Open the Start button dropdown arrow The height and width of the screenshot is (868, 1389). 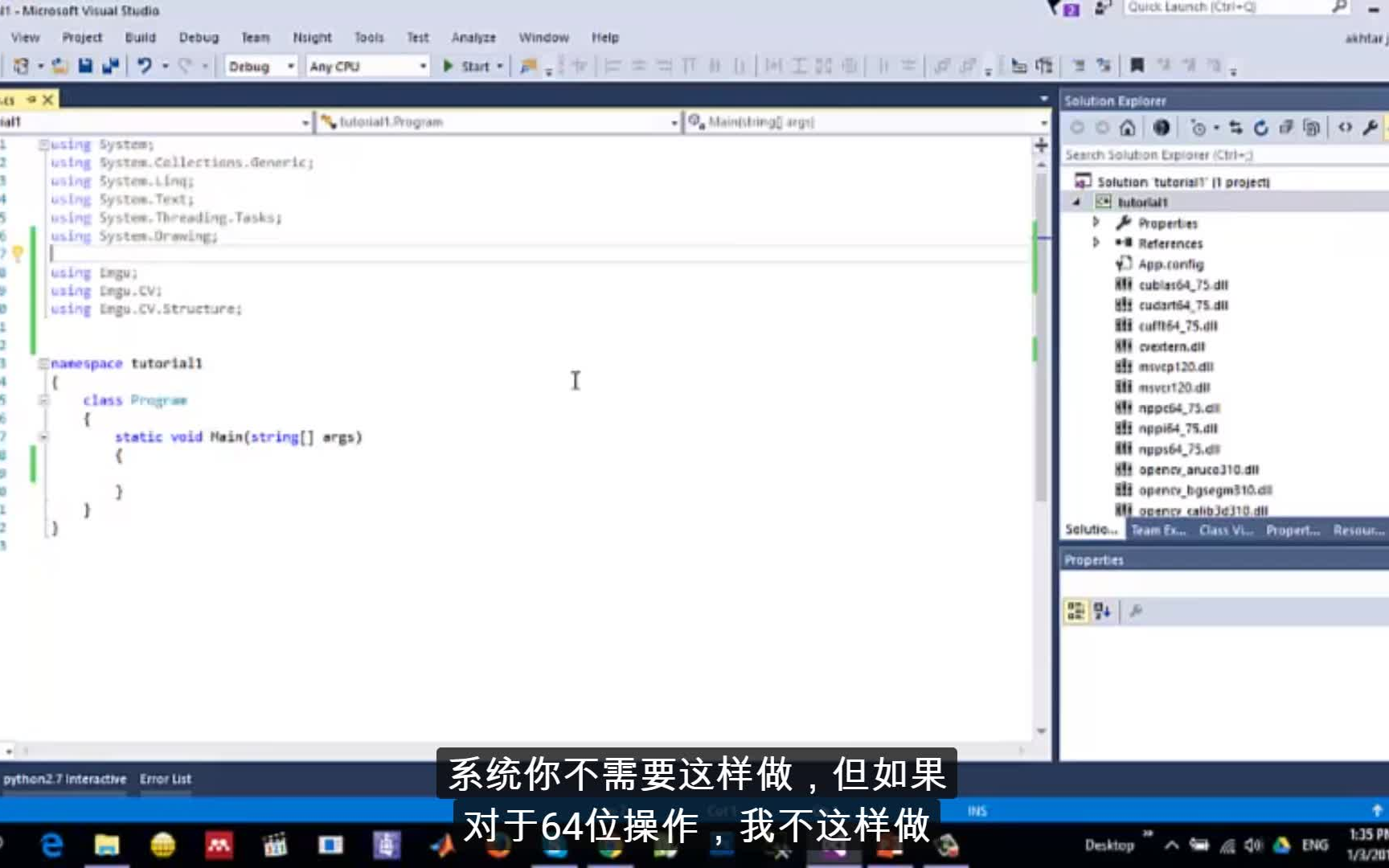pyautogui.click(x=500, y=67)
